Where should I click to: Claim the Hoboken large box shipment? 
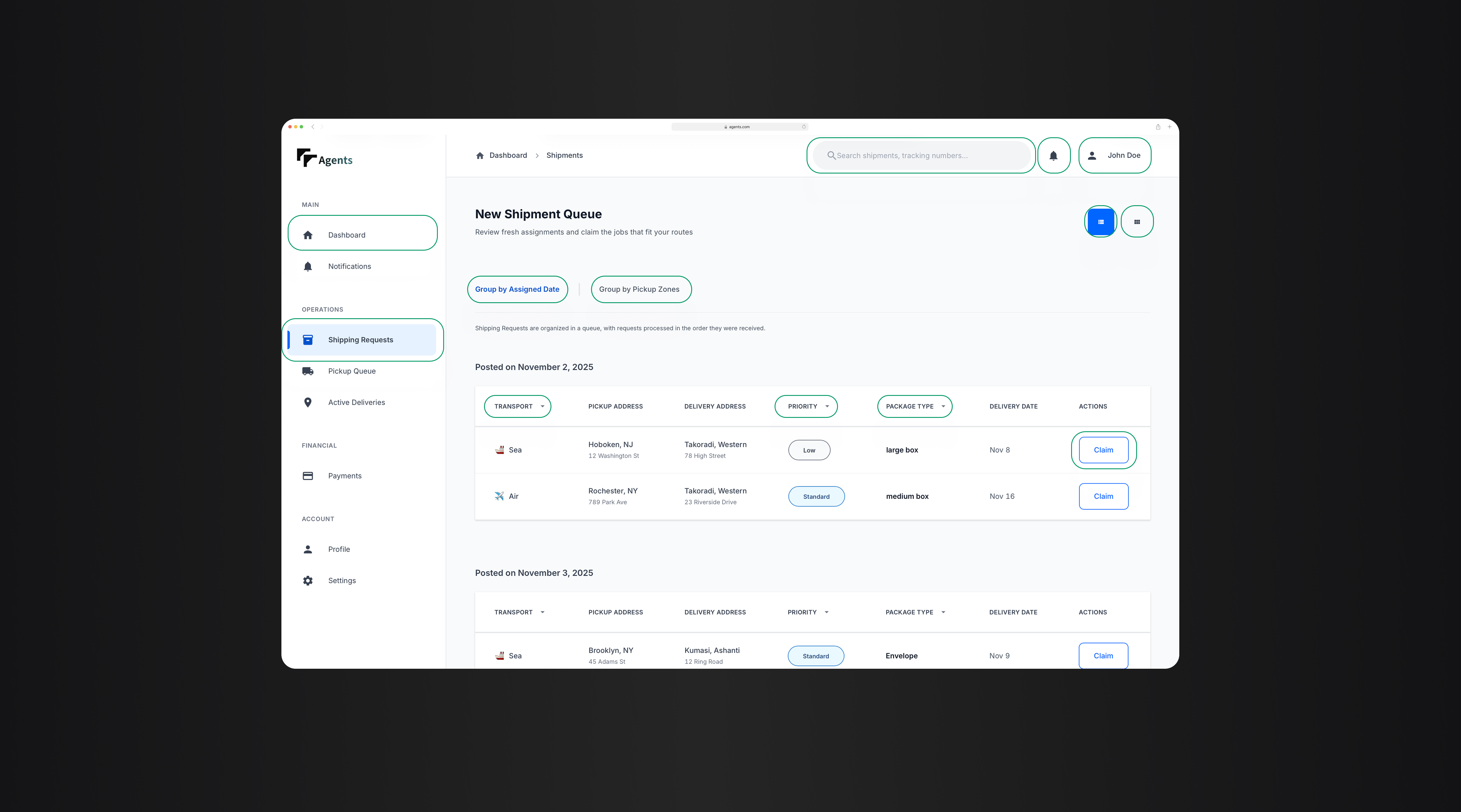1103,450
